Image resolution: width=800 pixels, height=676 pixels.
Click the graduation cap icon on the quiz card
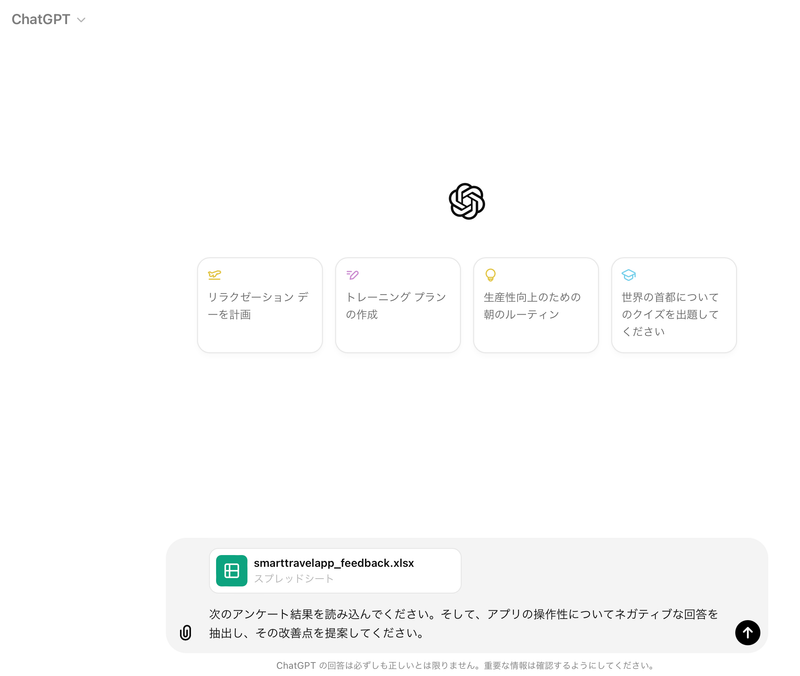click(x=629, y=275)
